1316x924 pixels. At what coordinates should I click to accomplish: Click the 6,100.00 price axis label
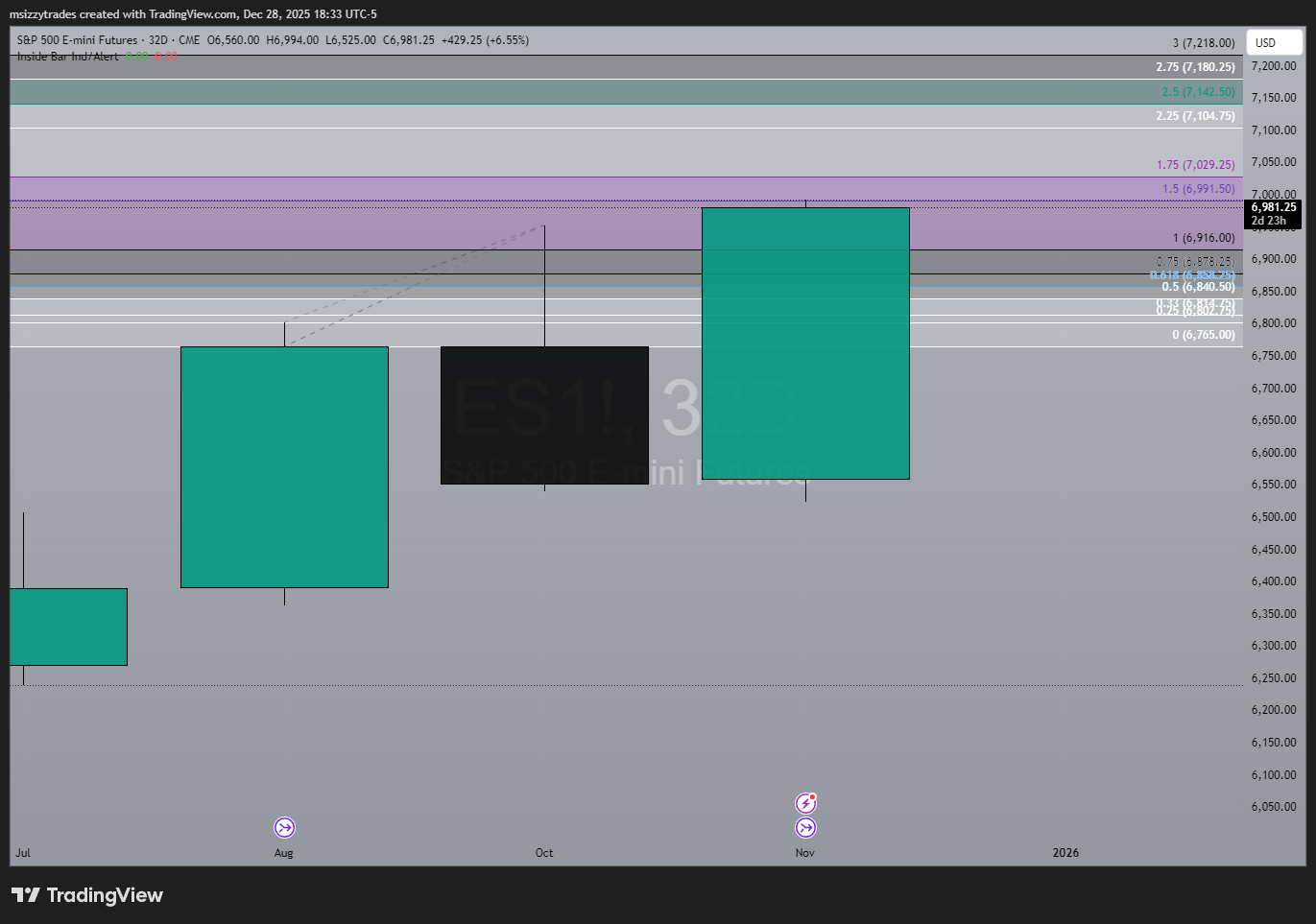pyautogui.click(x=1274, y=775)
